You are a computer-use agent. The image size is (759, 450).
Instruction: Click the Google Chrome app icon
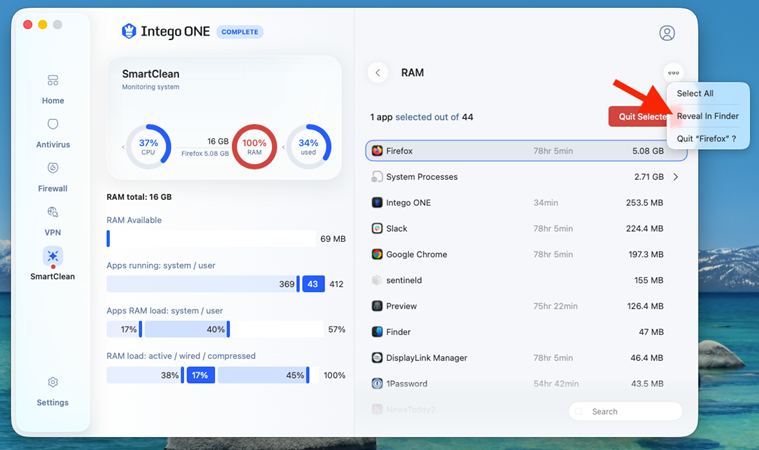tap(377, 254)
